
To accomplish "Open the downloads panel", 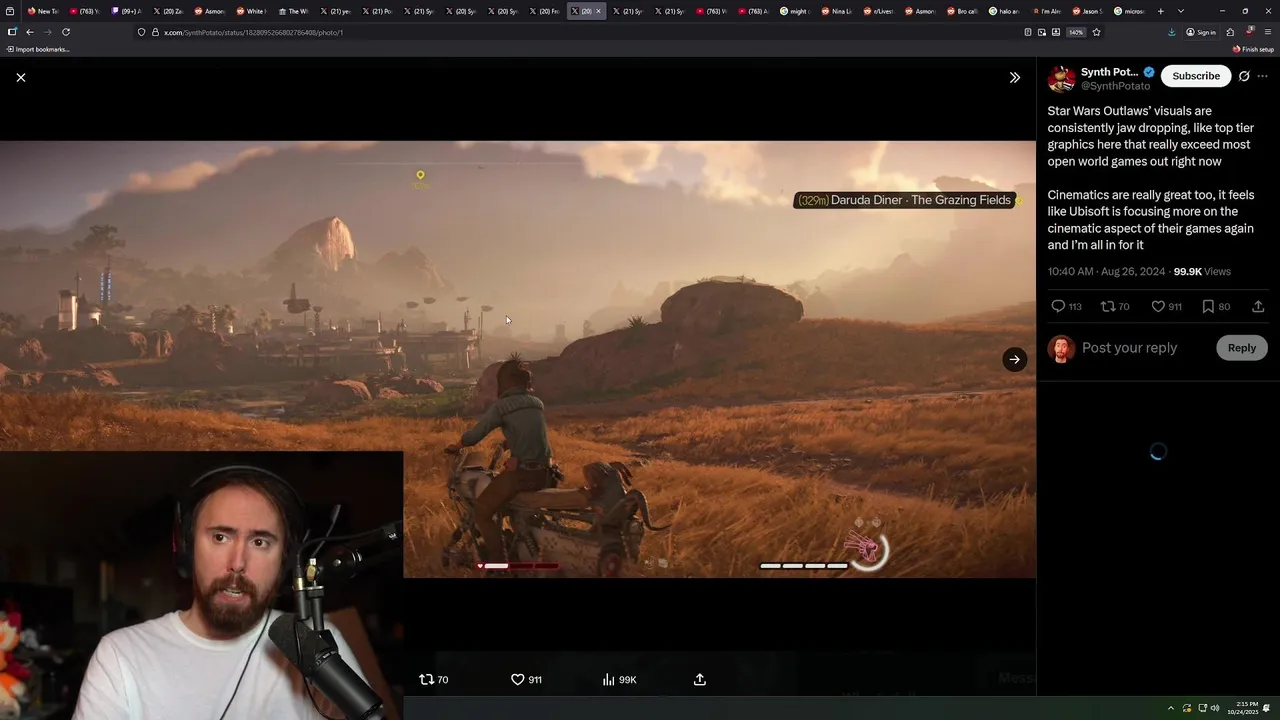I will tap(1171, 32).
